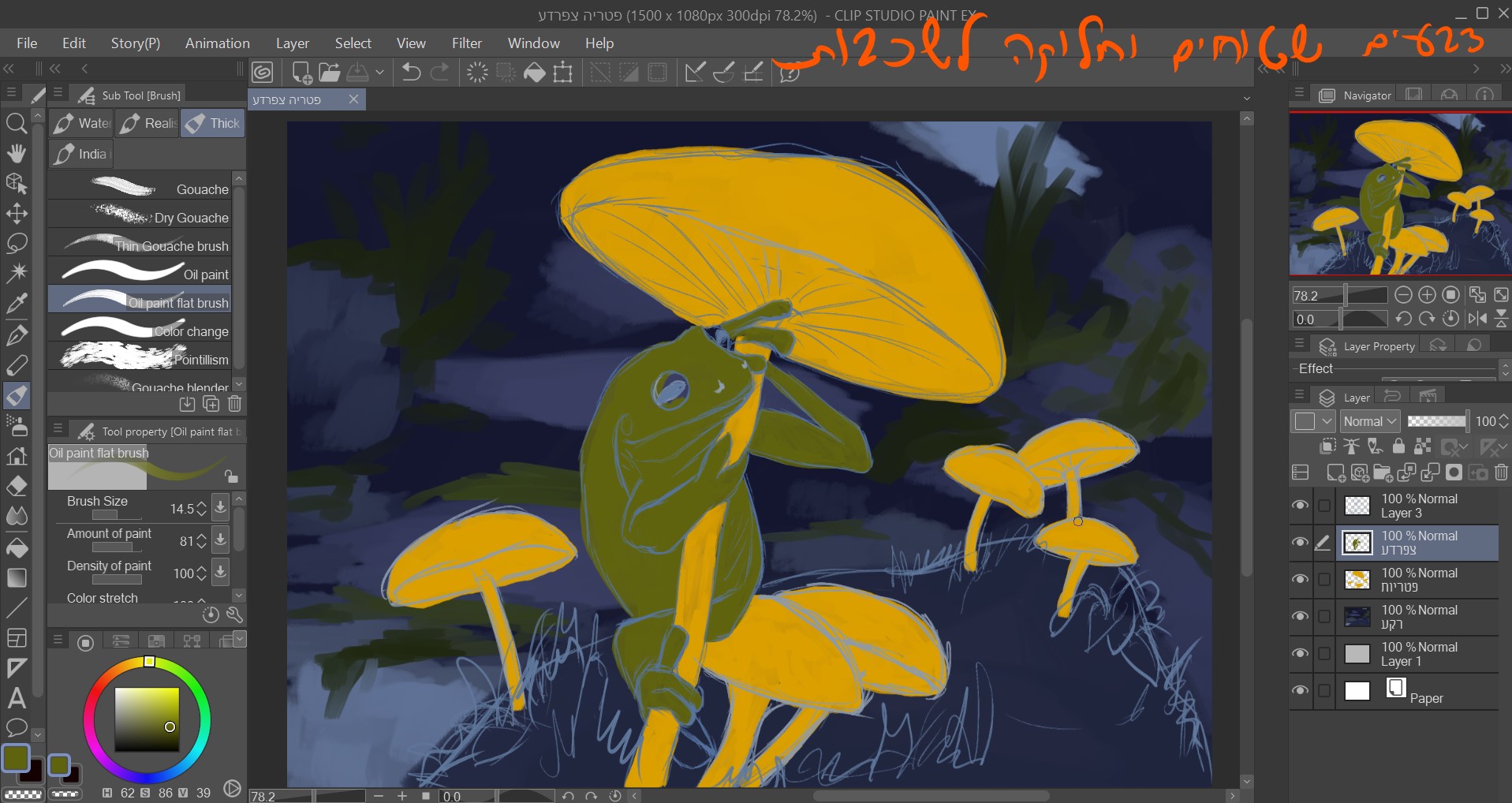Viewport: 1512px width, 803px height.
Task: Select the Hand move tool
Action: click(17, 153)
